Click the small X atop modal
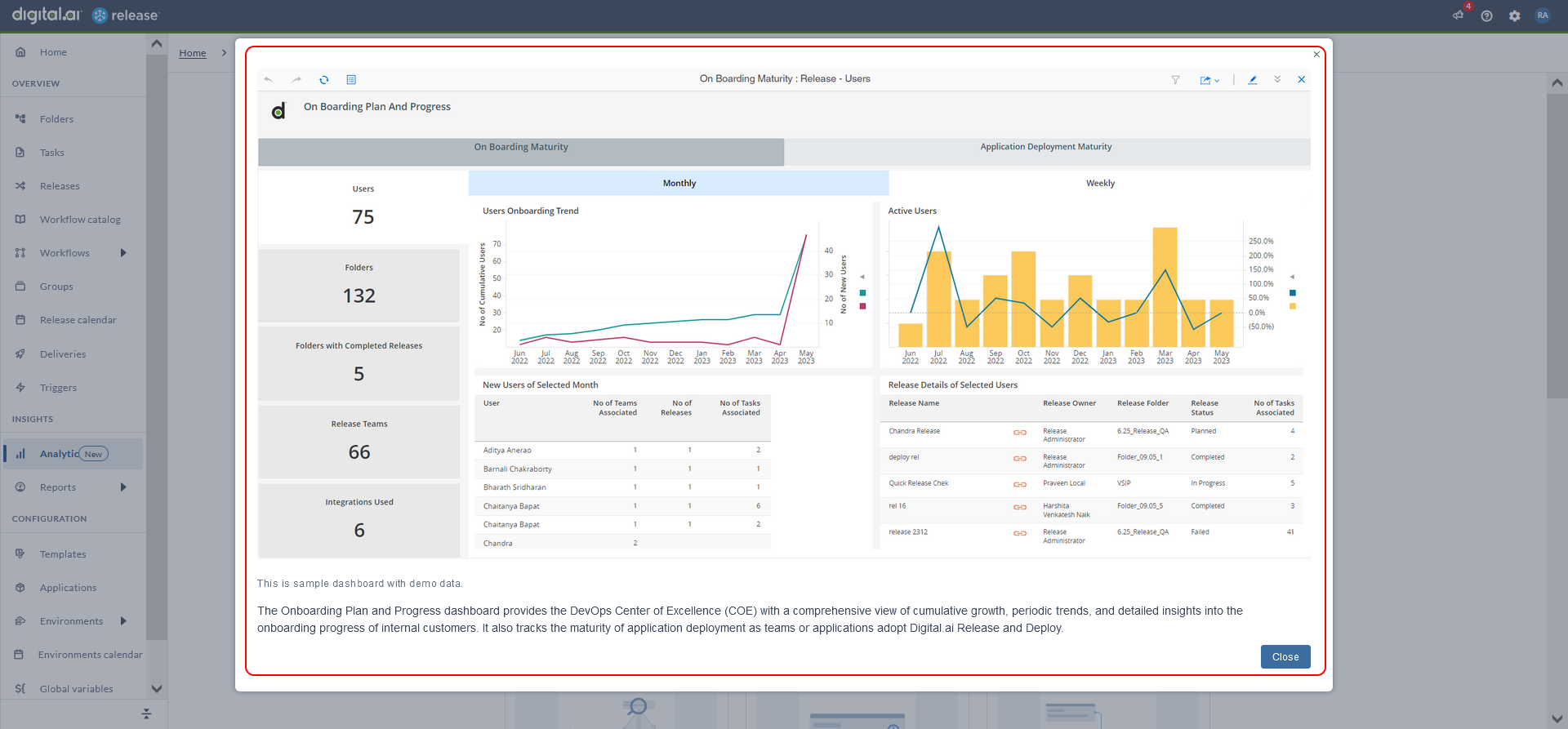 (x=1316, y=55)
